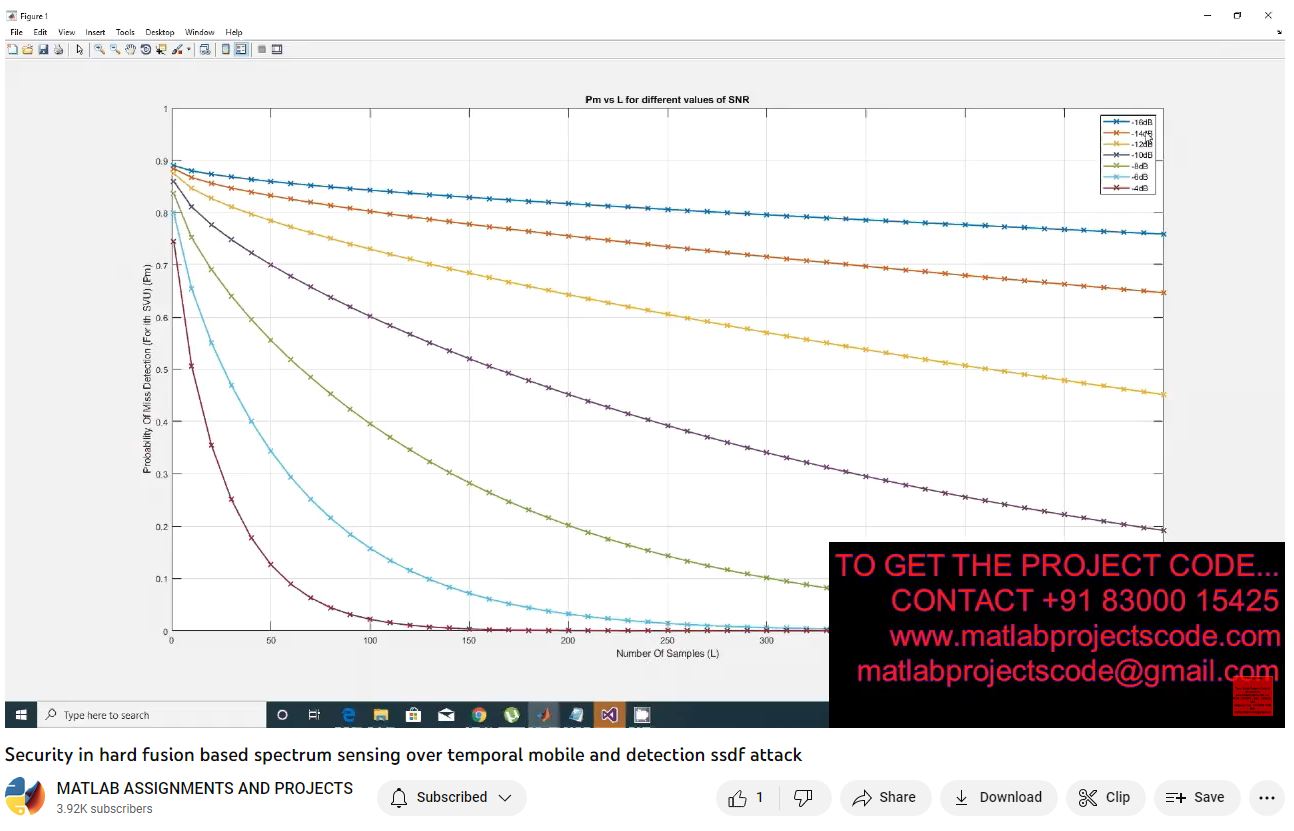1294x831 pixels.
Task: Activate the Zoom Out magnifier tool
Action: [x=115, y=49]
